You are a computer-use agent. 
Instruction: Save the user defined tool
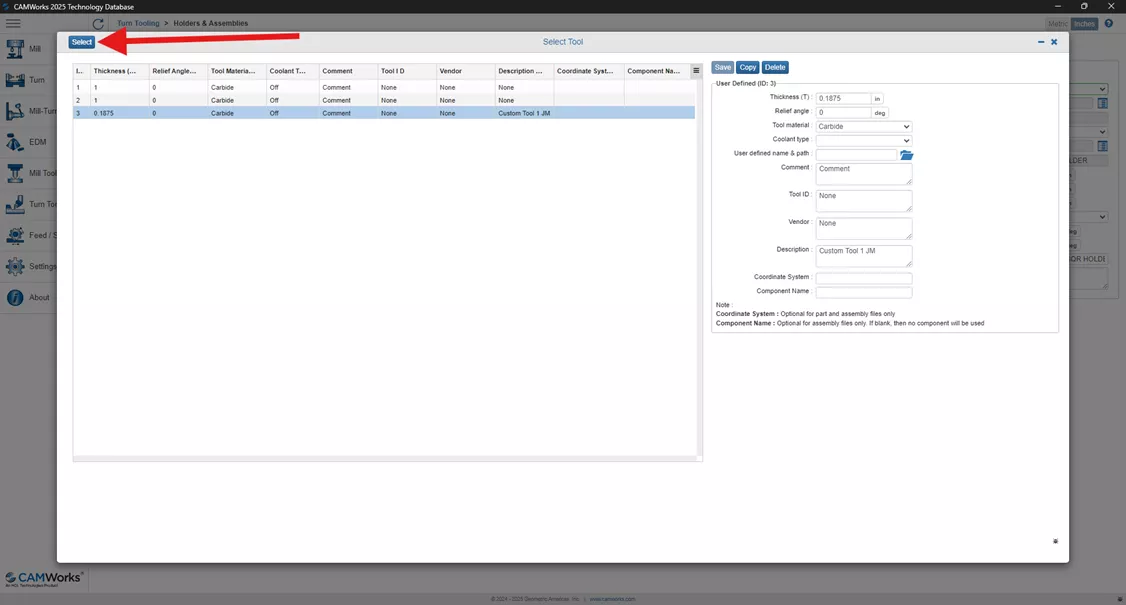(x=722, y=66)
